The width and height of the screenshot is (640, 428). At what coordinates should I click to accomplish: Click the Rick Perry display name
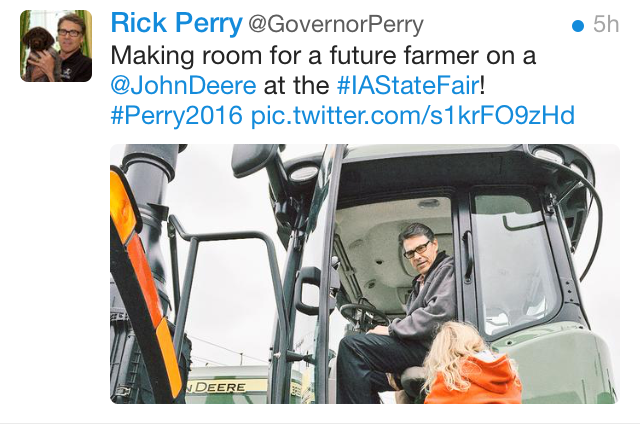(x=176, y=24)
